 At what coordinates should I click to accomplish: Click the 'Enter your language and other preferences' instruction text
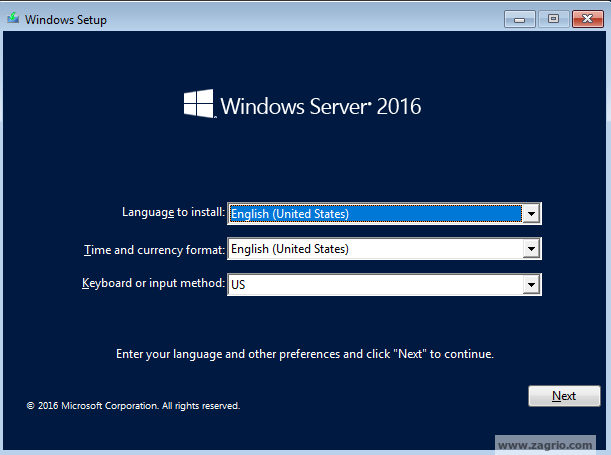click(305, 354)
